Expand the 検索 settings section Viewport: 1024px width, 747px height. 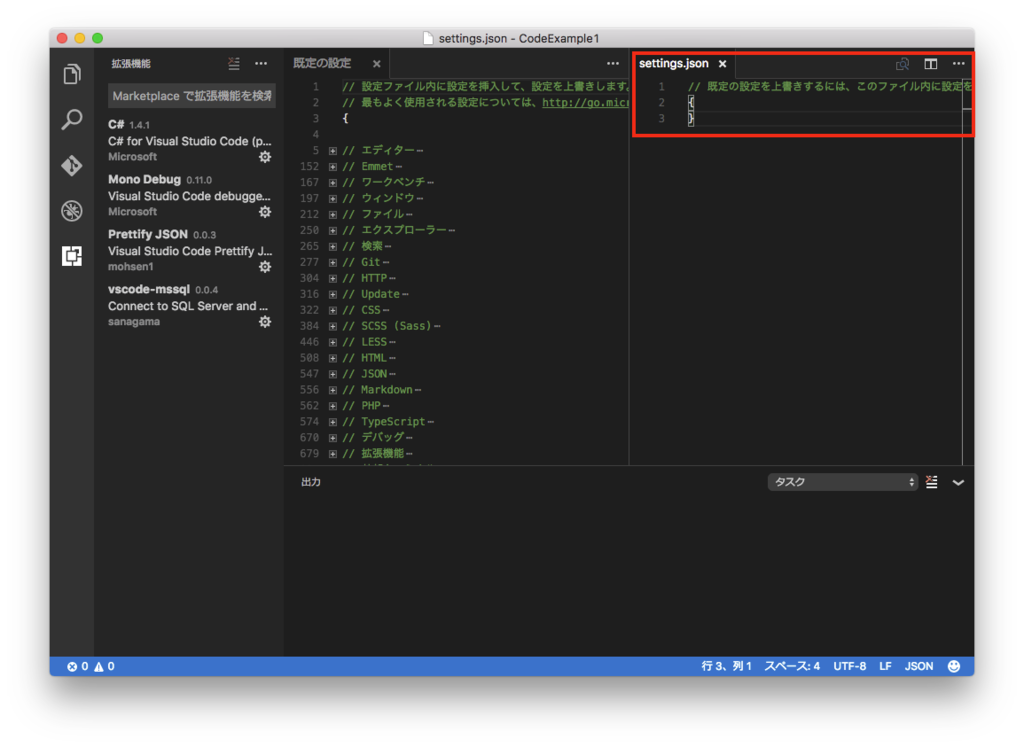tap(332, 247)
